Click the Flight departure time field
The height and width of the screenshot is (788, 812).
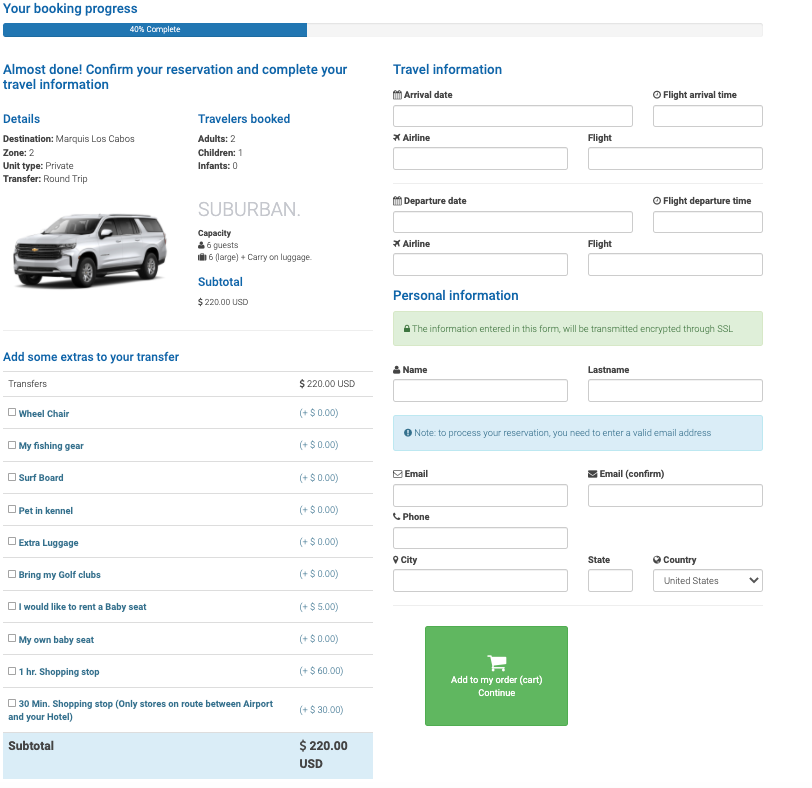click(707, 222)
